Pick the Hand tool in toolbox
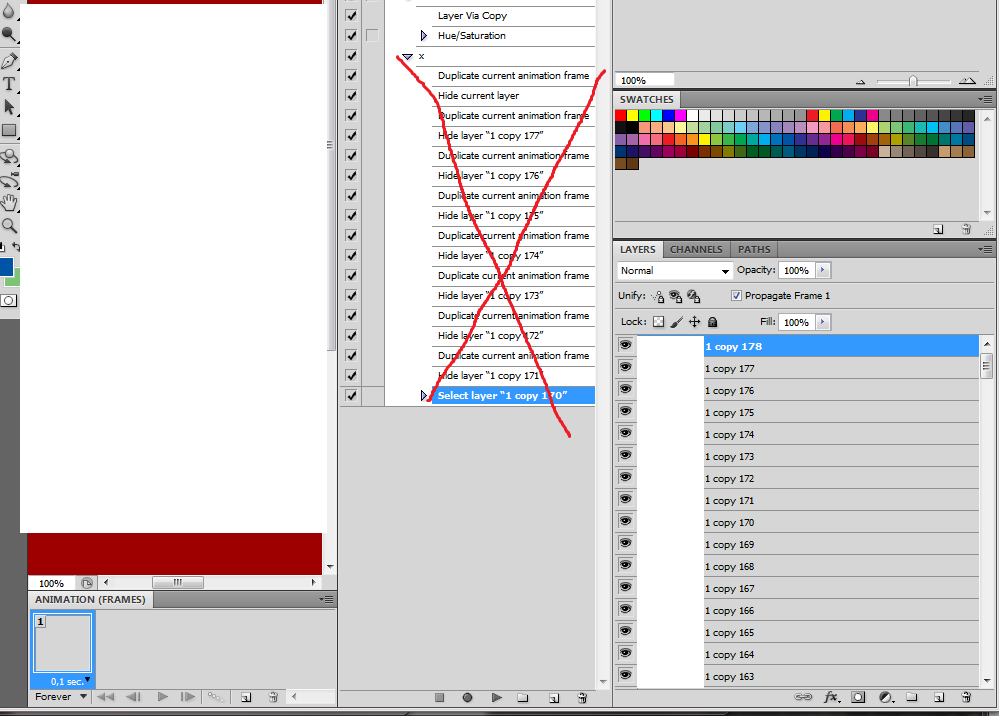The image size is (999, 716). pos(9,203)
